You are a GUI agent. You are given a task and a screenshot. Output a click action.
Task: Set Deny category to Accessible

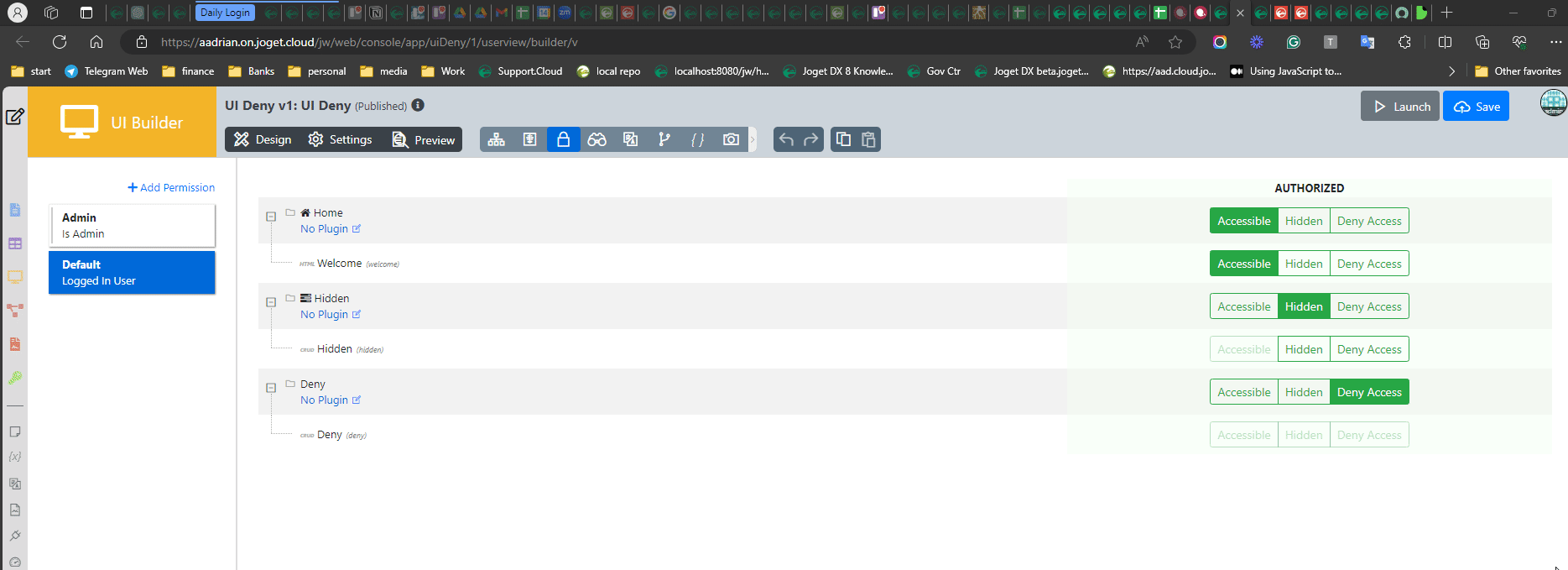[x=1243, y=392]
